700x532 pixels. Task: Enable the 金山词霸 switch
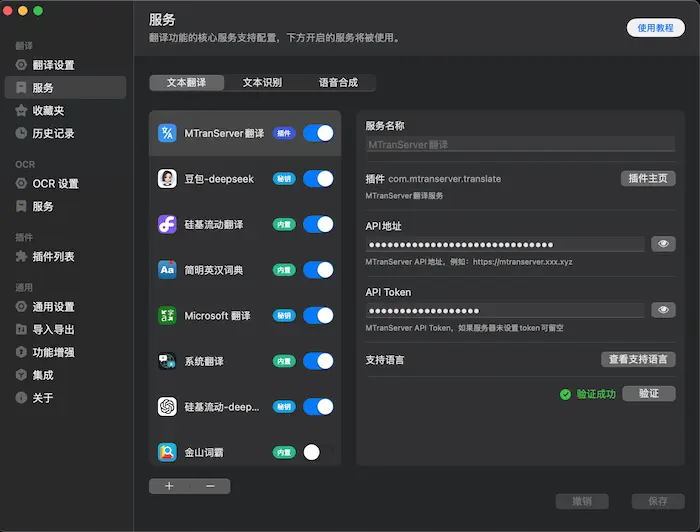tap(318, 452)
